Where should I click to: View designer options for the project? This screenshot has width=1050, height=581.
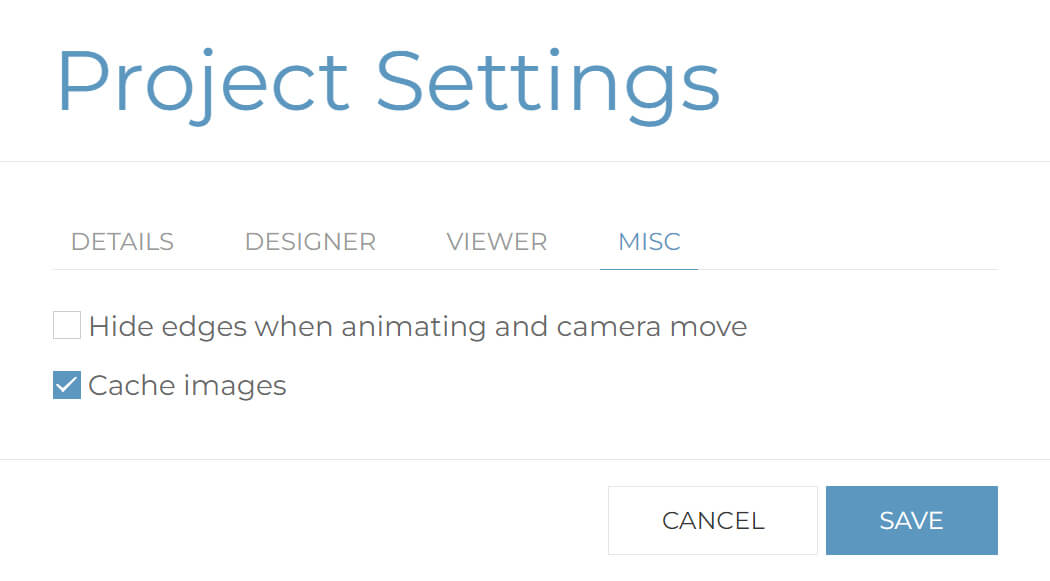click(310, 241)
